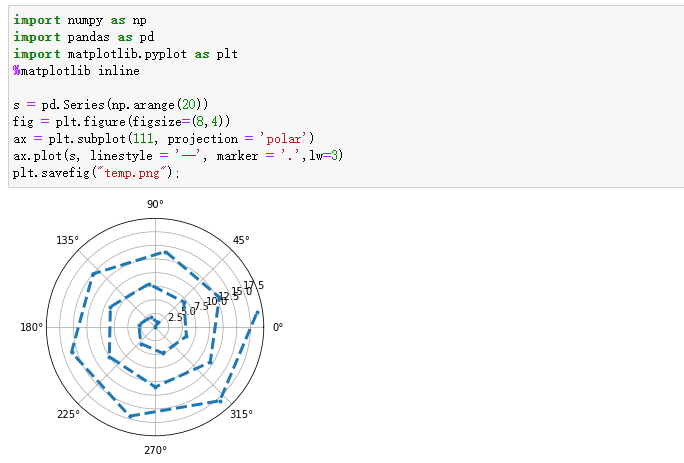Click the 180° angle label
Viewport: 684px width, 463px height.
(31, 327)
